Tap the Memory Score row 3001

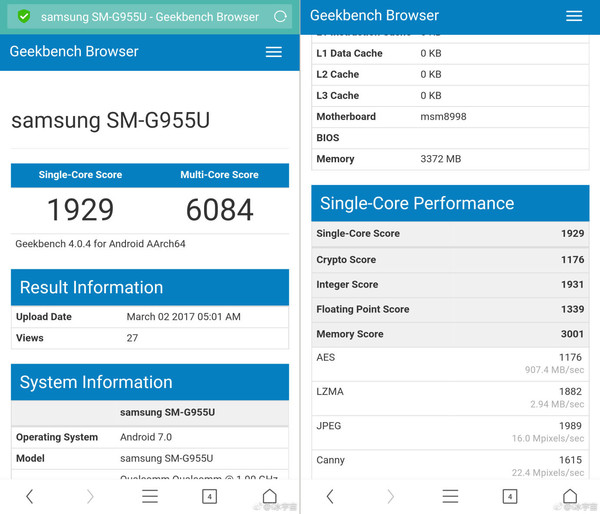[450, 334]
